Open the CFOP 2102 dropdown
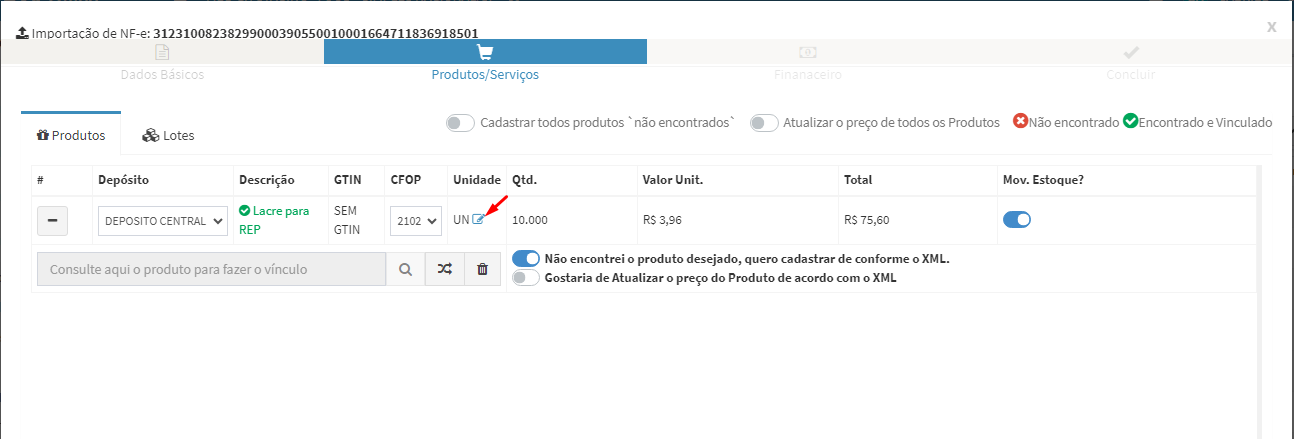The height and width of the screenshot is (439, 1294). click(416, 221)
